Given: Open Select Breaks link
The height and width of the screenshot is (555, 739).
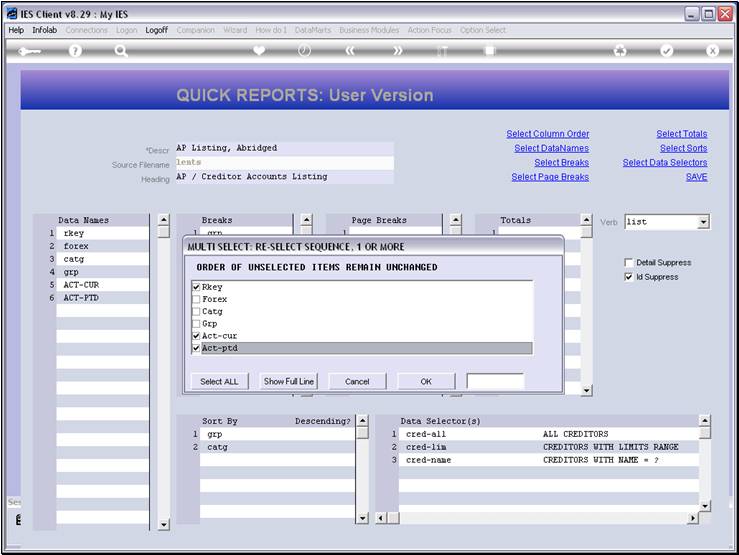Looking at the screenshot, I should [561, 163].
